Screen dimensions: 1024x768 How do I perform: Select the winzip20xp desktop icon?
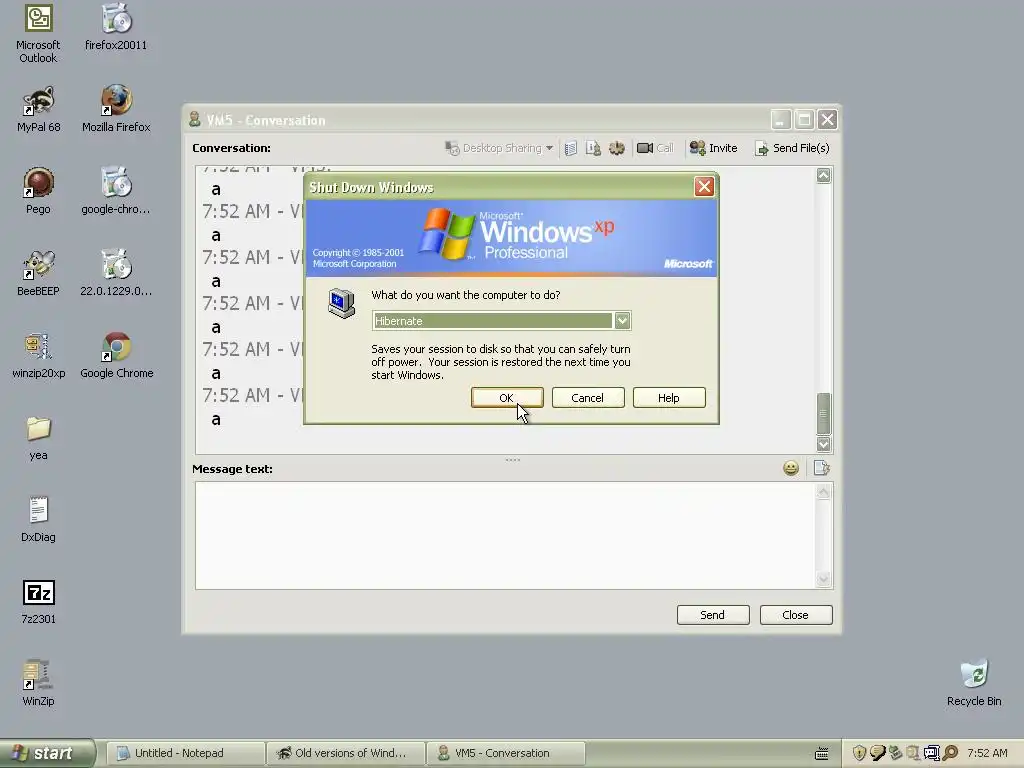[x=39, y=356]
